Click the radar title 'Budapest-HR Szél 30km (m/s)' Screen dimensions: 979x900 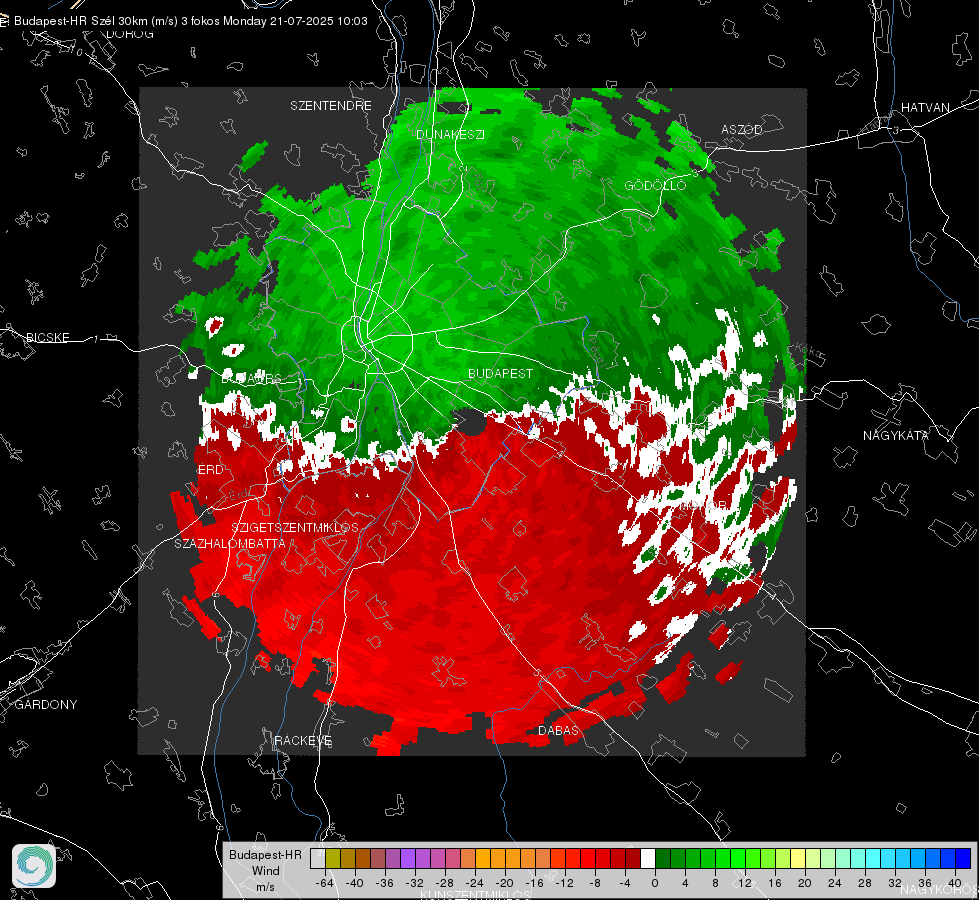[x=96, y=21]
